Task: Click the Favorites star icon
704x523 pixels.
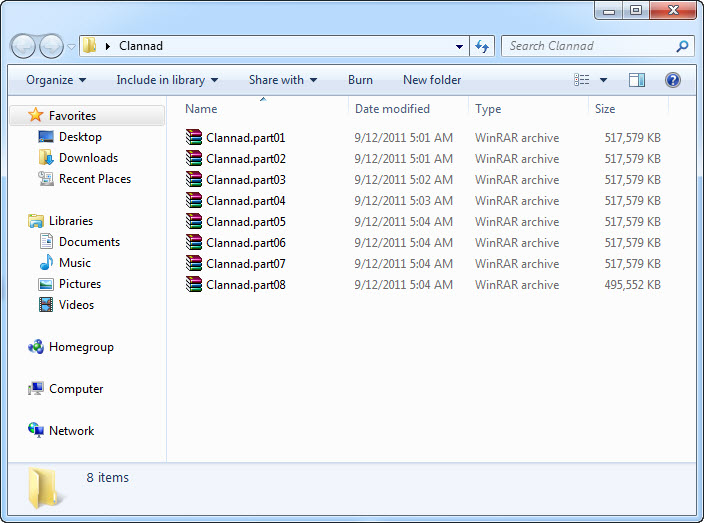Action: [35, 115]
